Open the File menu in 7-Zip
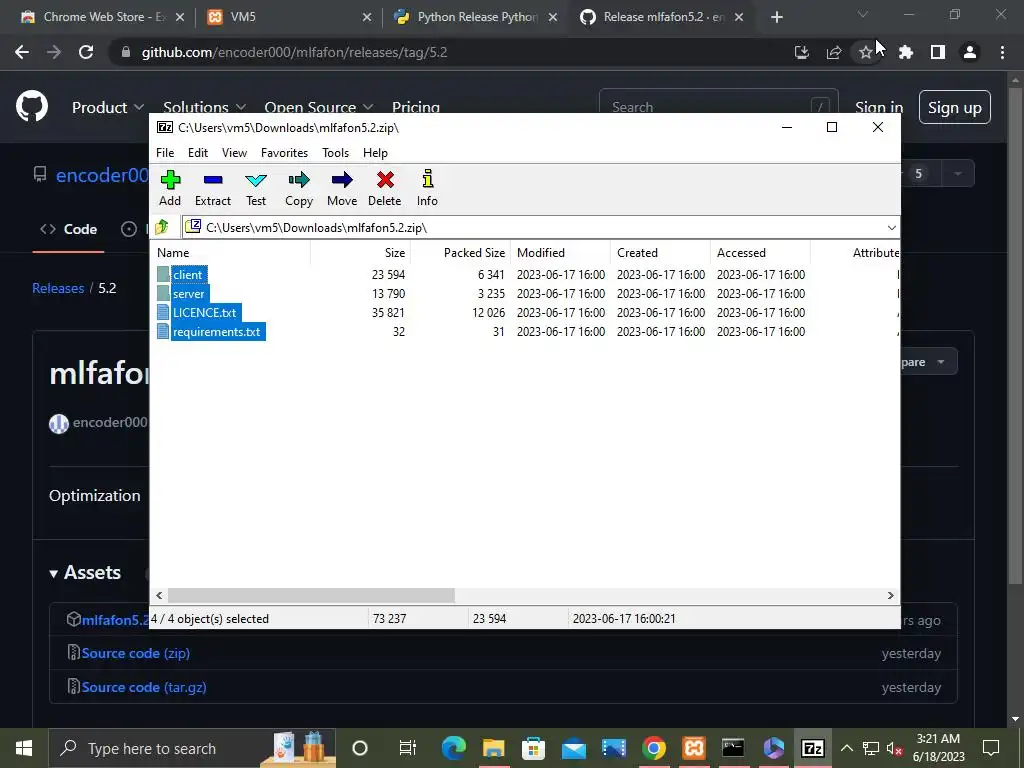Viewport: 1024px width, 768px height. (x=165, y=153)
